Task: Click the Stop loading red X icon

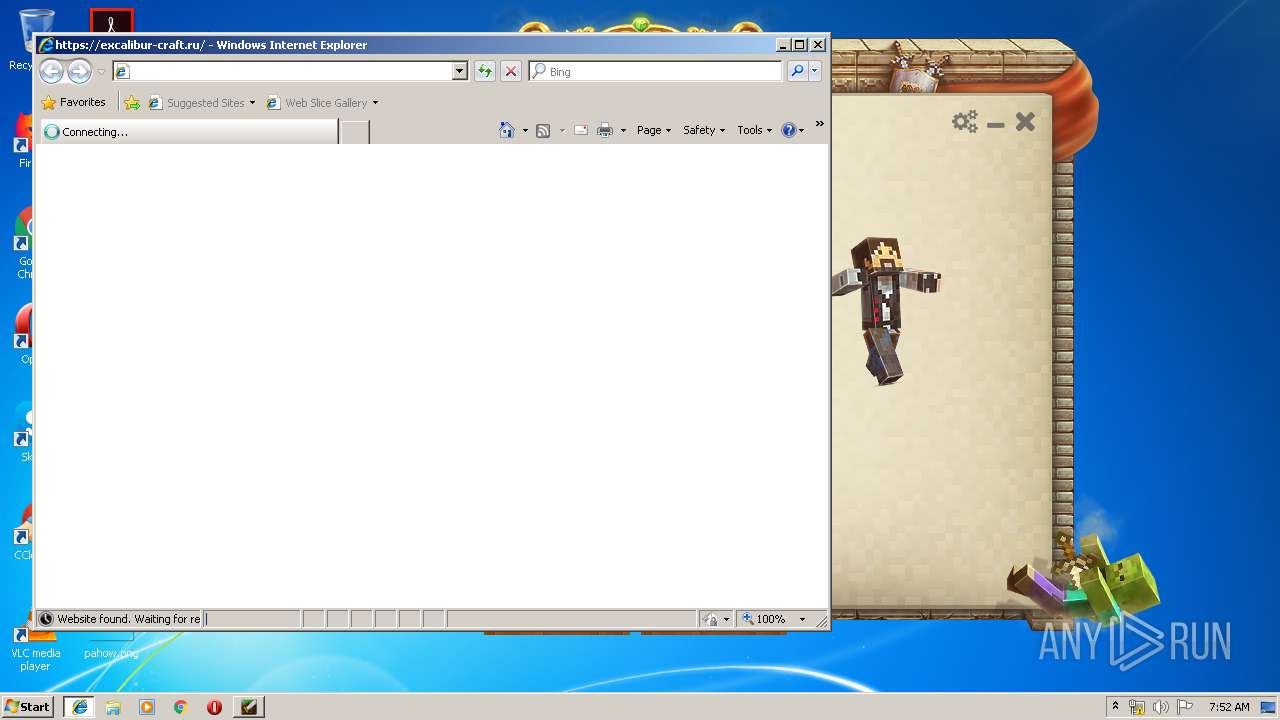Action: [511, 71]
